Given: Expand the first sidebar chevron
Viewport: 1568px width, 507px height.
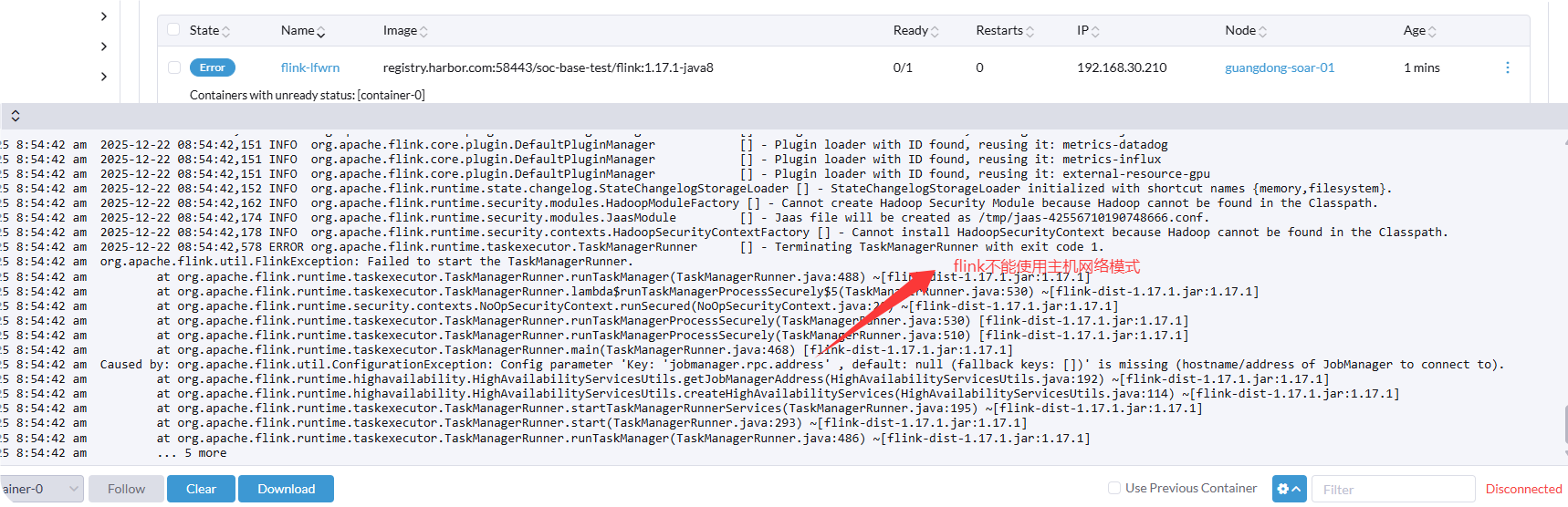Looking at the screenshot, I should [x=103, y=16].
